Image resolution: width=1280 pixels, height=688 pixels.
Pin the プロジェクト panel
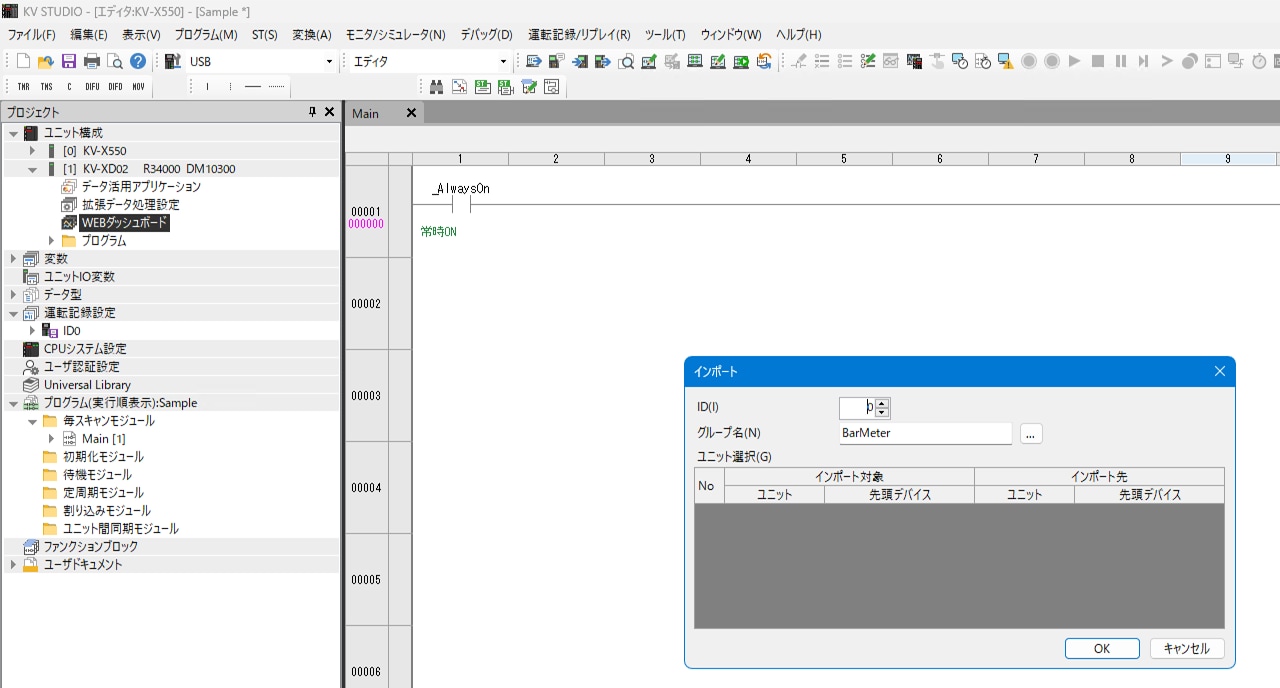[312, 112]
